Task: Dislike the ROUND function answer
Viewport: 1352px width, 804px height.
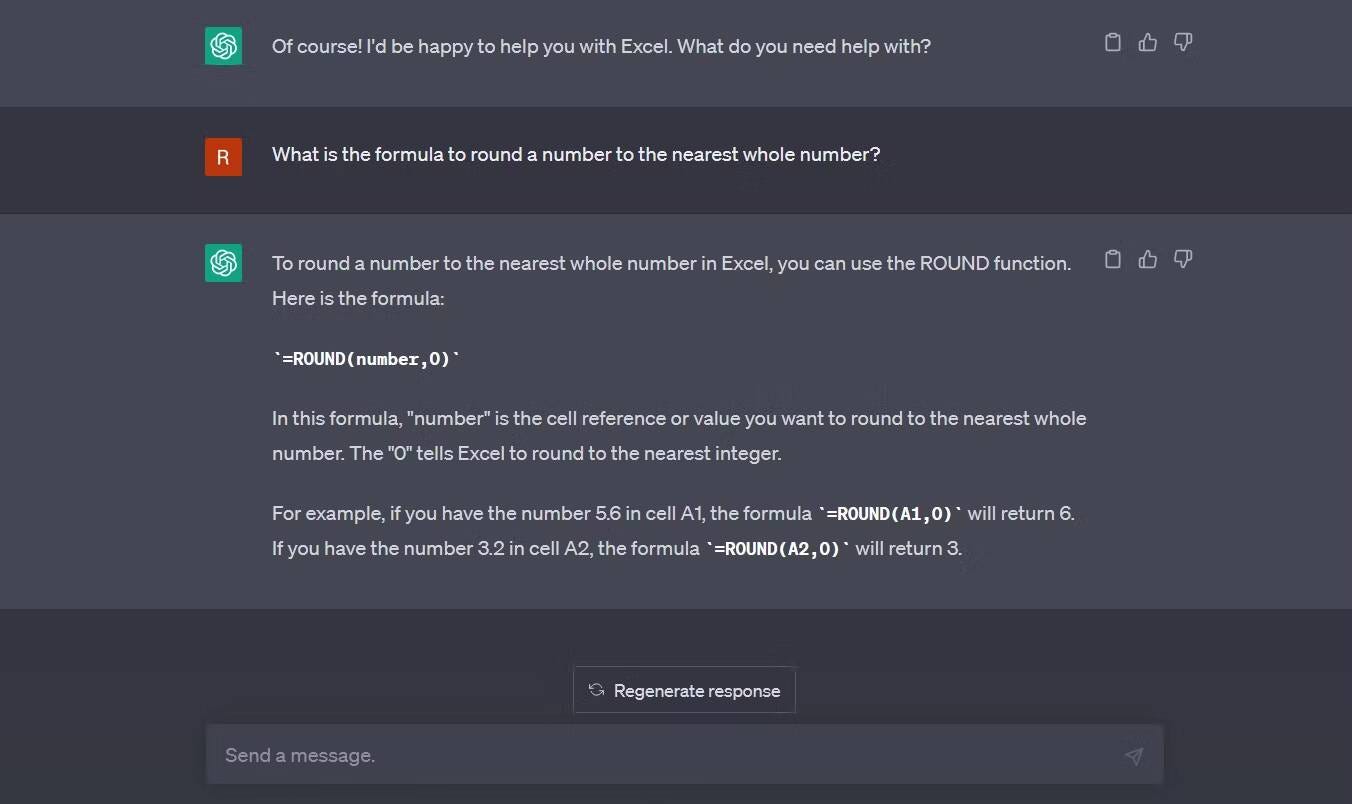Action: [1183, 259]
